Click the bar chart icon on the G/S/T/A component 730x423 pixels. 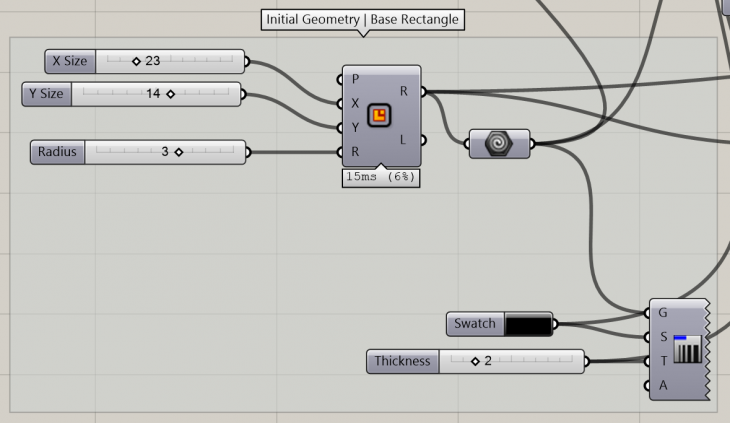point(687,349)
